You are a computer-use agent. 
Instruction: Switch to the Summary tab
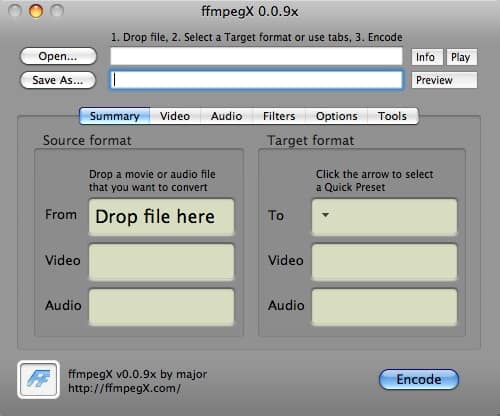[x=115, y=116]
